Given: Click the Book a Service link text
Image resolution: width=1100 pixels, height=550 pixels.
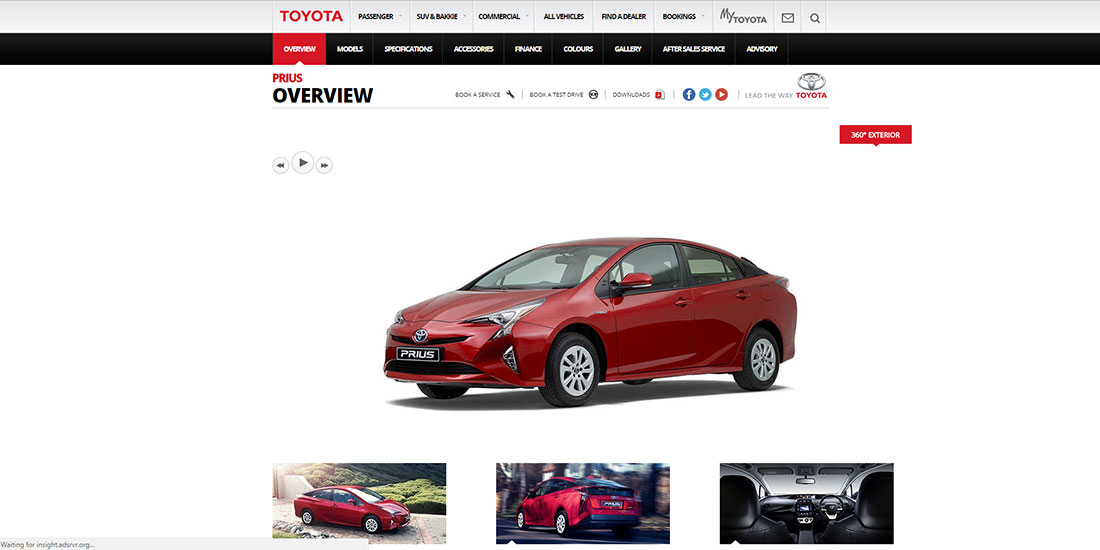Looking at the screenshot, I should (478, 95).
